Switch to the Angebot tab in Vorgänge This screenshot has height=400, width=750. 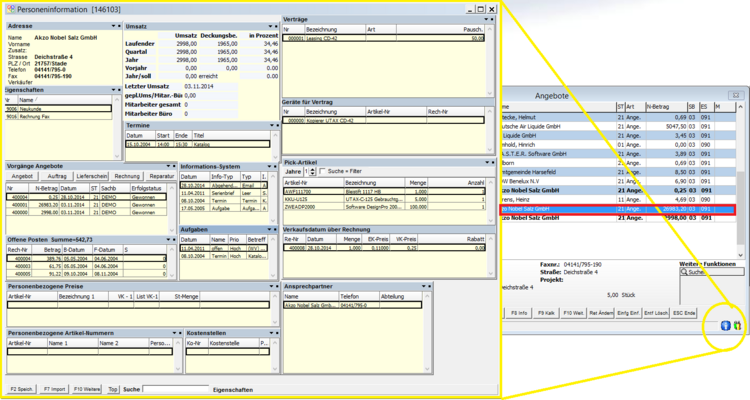(x=23, y=176)
